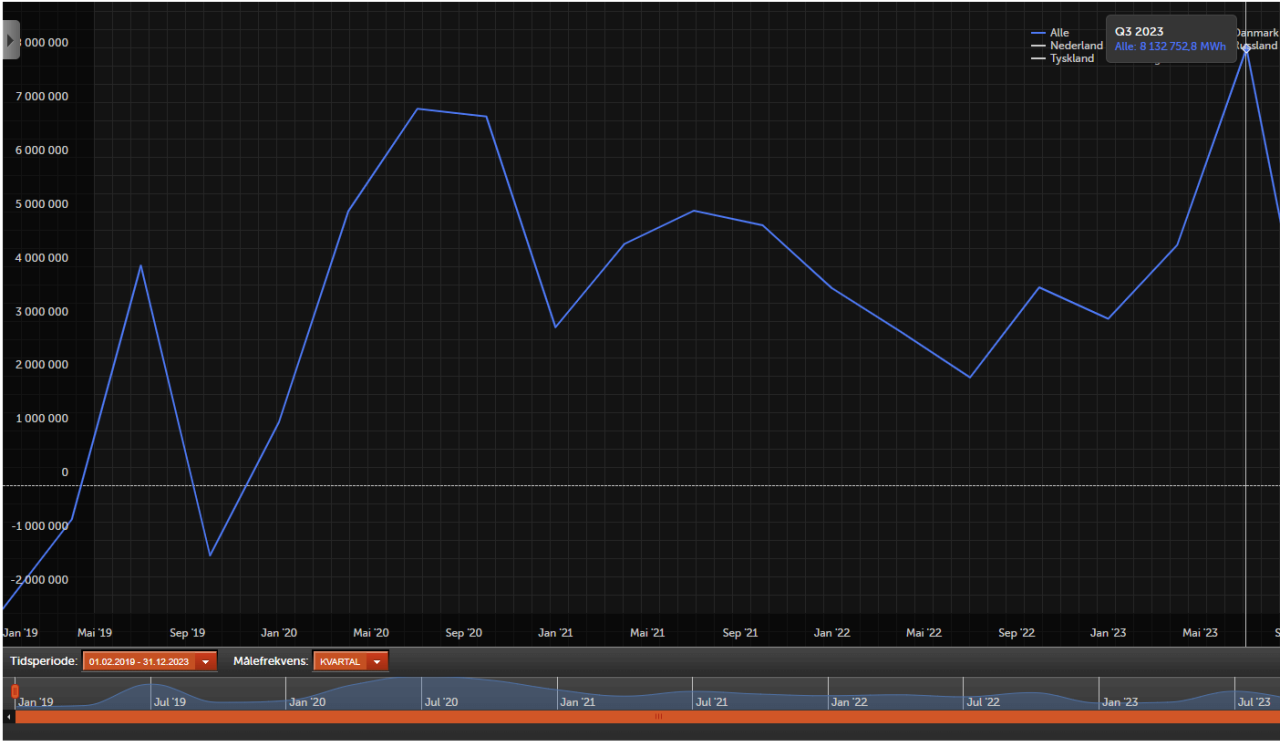Click the orange horizontal scrollbar grip
The width and height of the screenshot is (1280, 747).
[657, 717]
